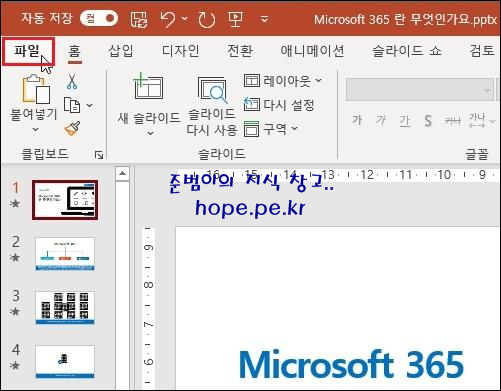Toggle text Shadow (S) formatting
Viewport: 501px width, 391px height.
(x=428, y=120)
